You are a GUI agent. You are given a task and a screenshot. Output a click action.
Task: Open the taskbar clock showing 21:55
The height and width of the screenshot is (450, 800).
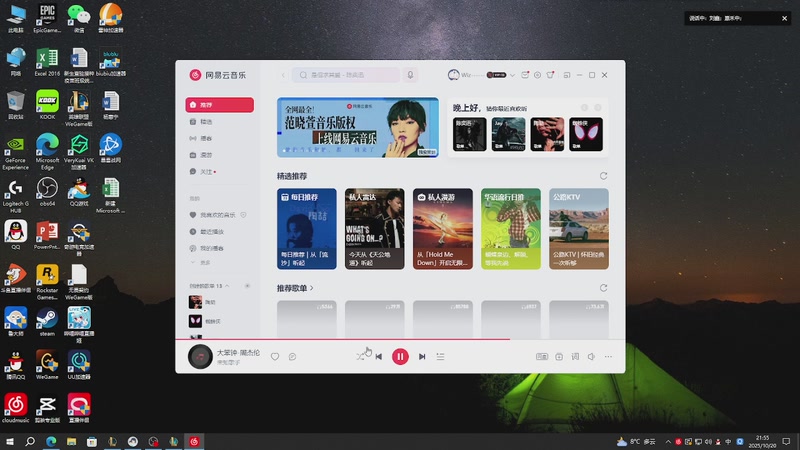pyautogui.click(x=762, y=442)
